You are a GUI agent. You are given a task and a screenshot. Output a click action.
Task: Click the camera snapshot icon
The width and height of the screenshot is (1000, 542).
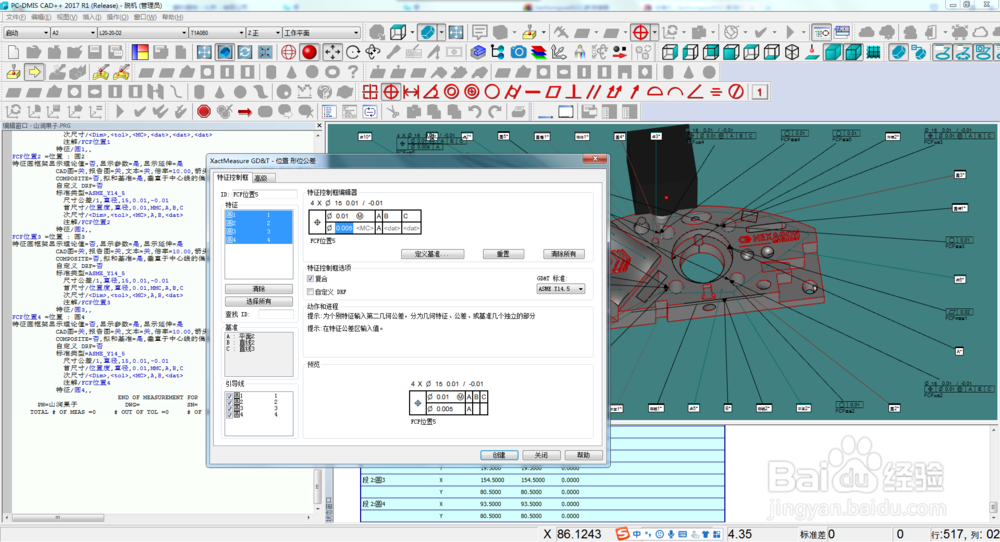pyautogui.click(x=518, y=52)
